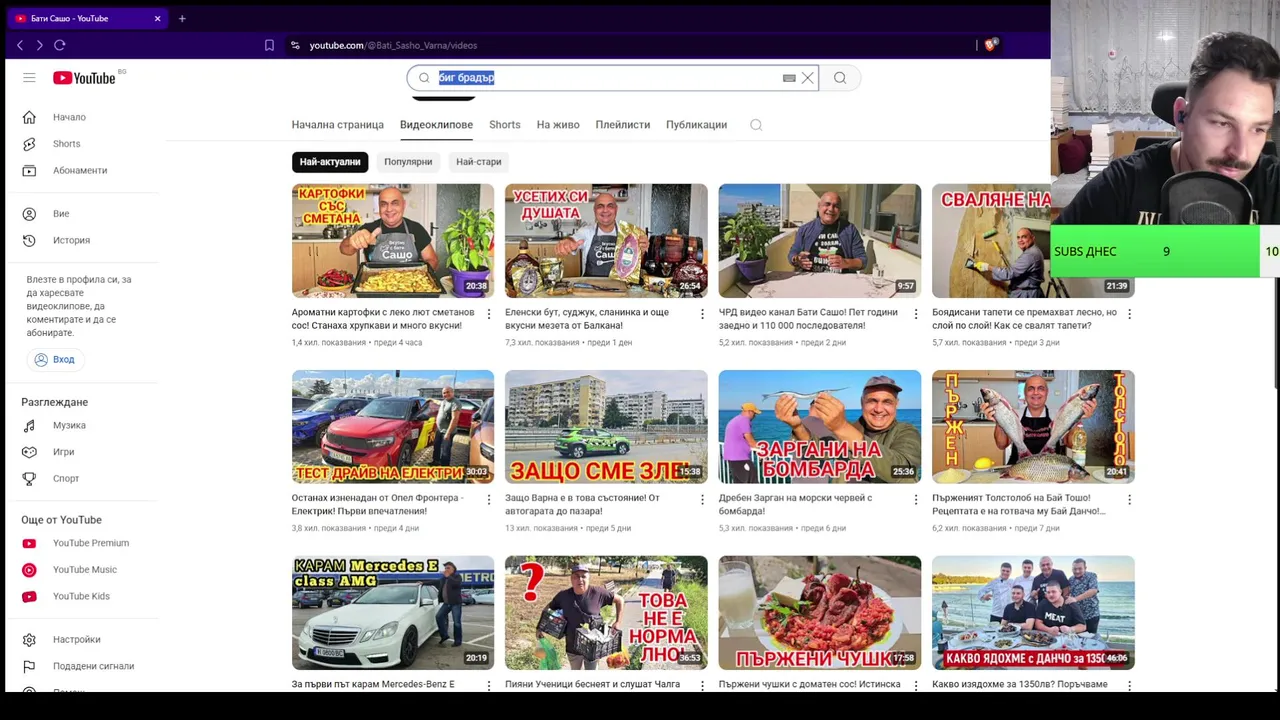This screenshot has height=720, width=1280.
Task: Select the Най-стари filter chip
Action: pos(479,162)
